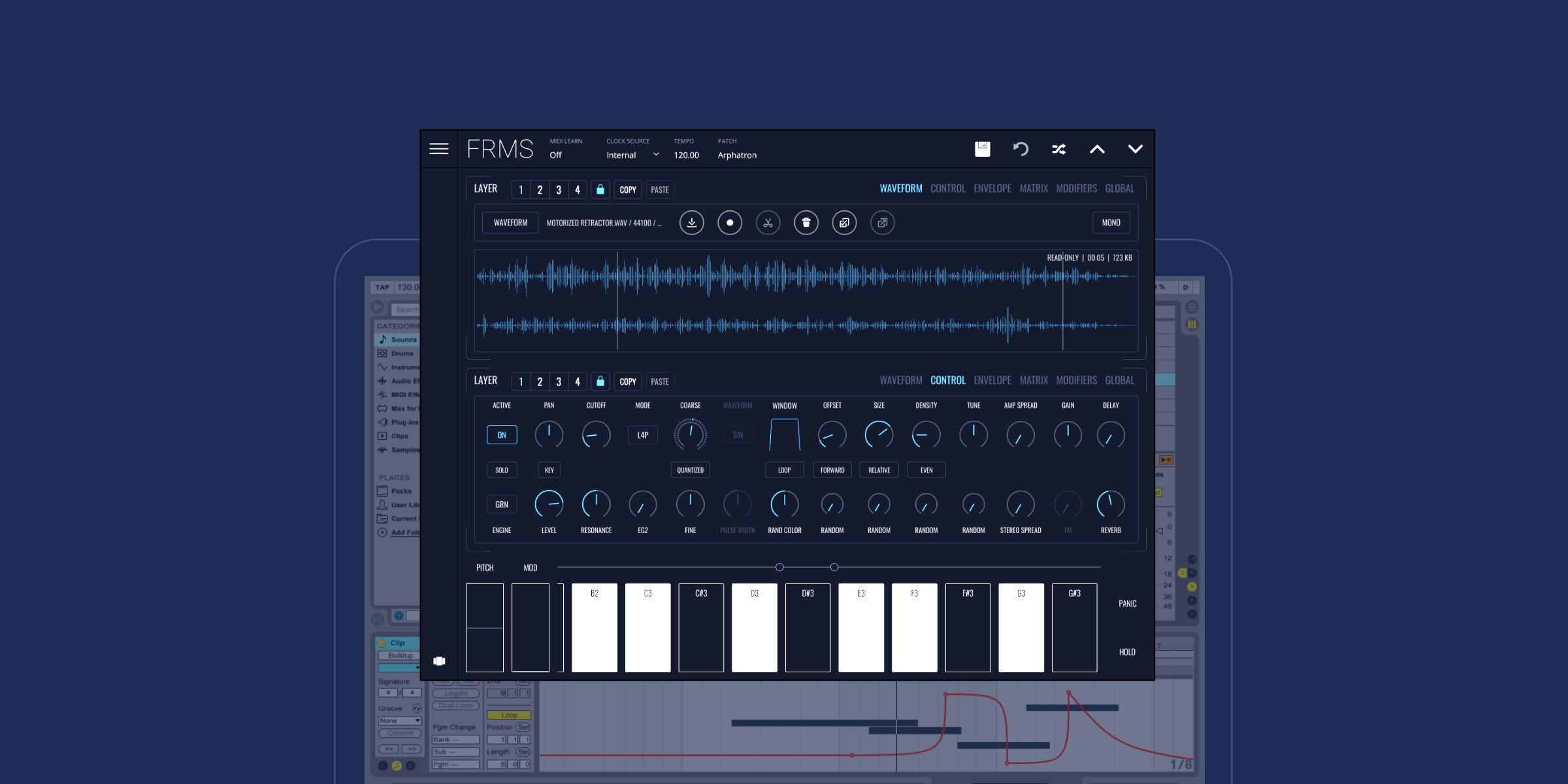Enable SOLO for the current layer

(x=501, y=470)
